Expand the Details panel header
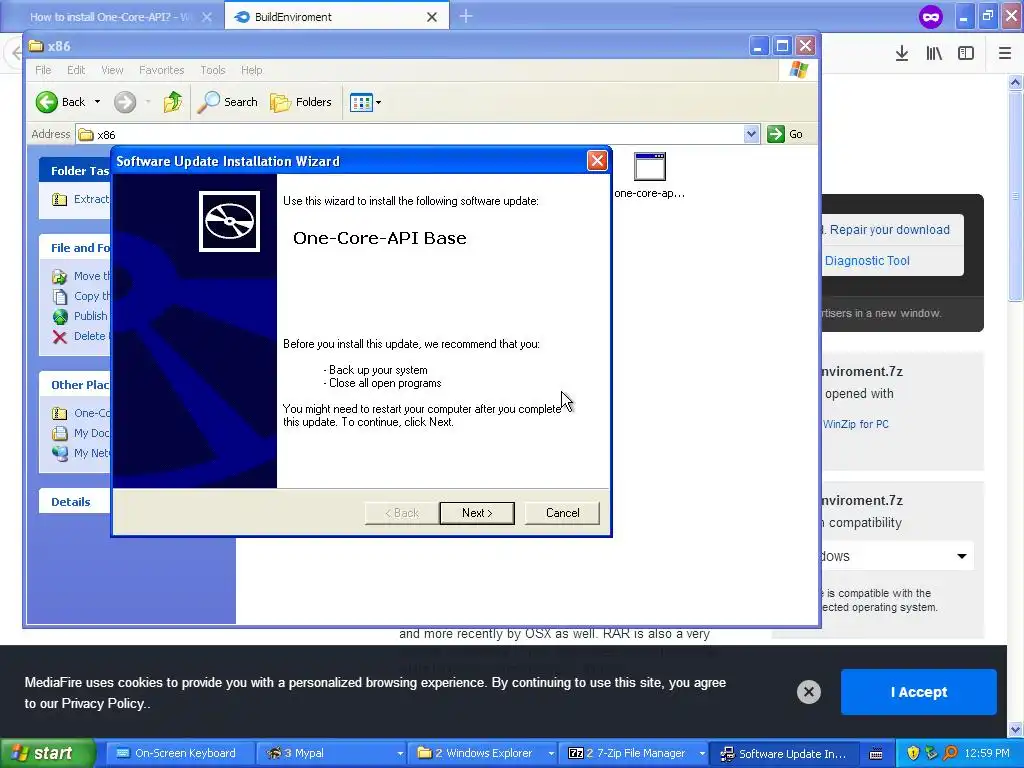 pyautogui.click(x=74, y=502)
